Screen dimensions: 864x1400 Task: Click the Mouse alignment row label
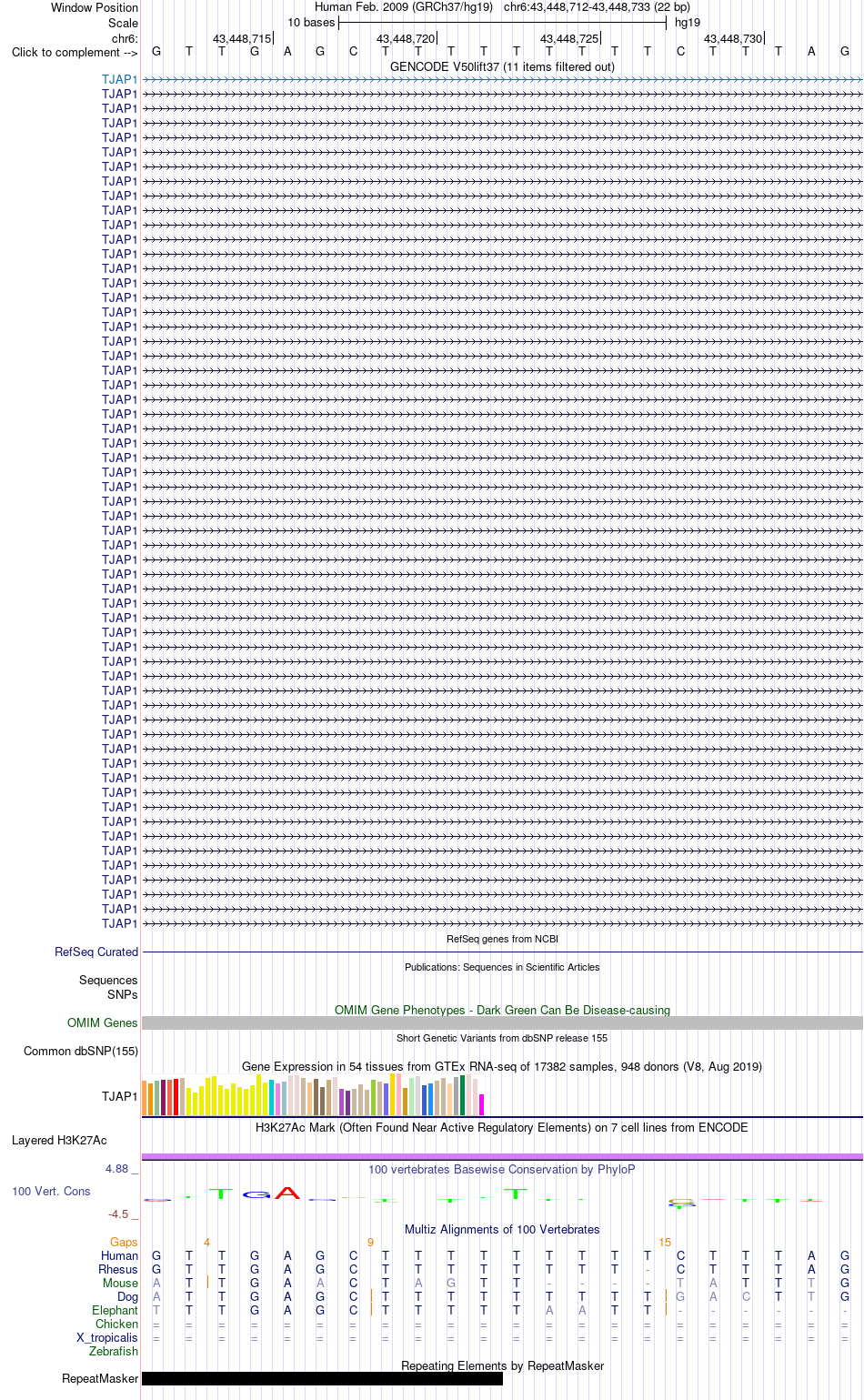(120, 1284)
